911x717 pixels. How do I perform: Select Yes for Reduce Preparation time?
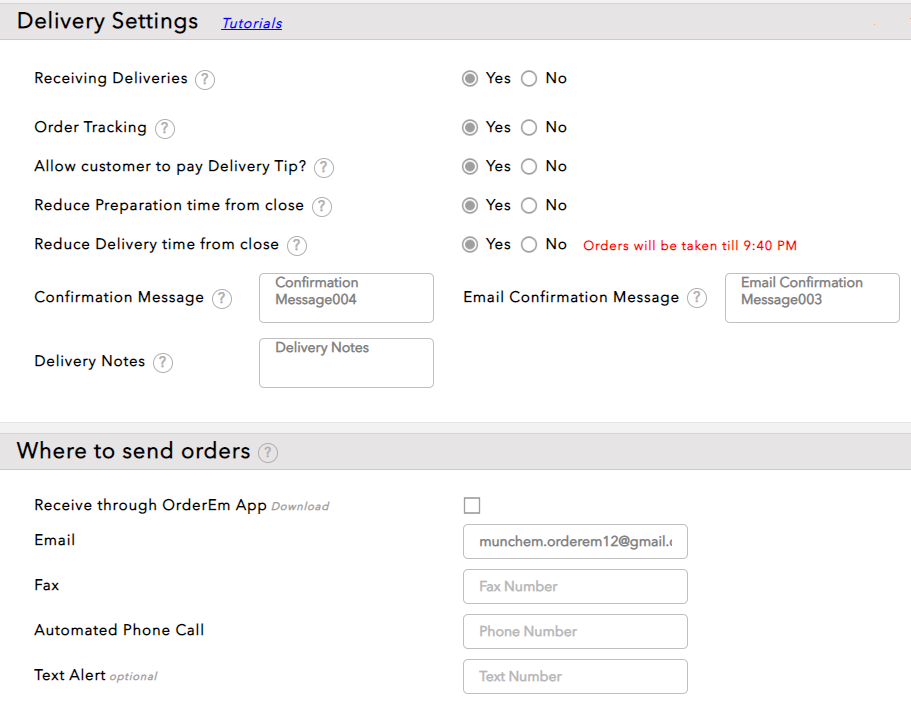click(x=470, y=205)
